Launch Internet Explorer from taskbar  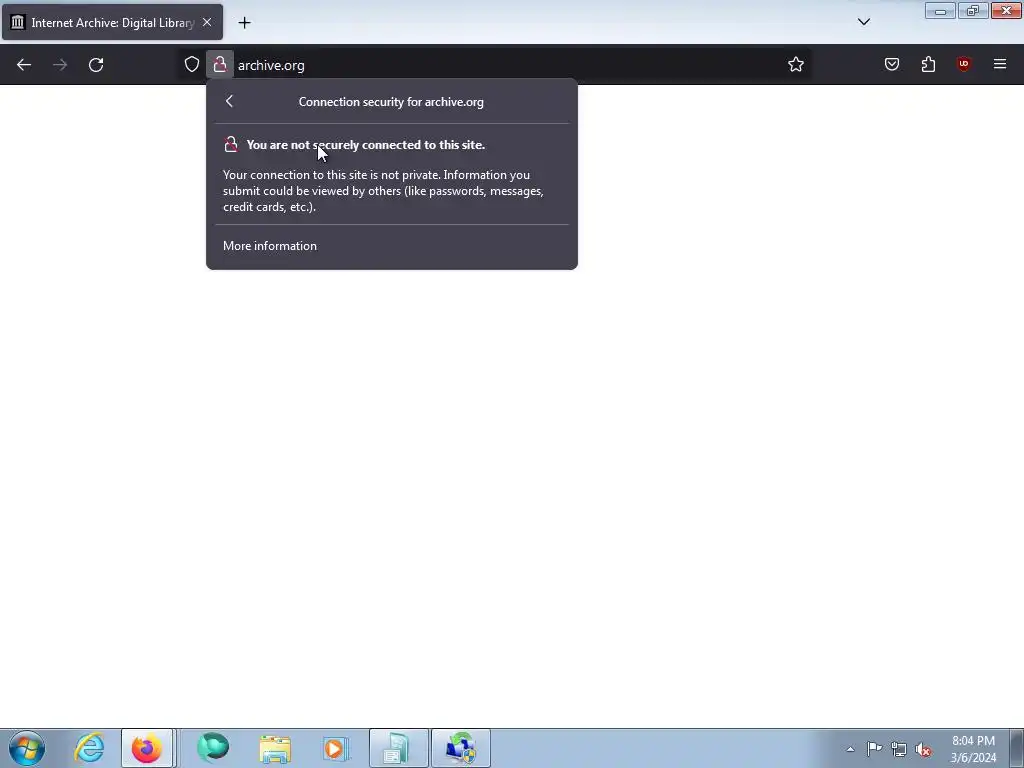click(89, 748)
